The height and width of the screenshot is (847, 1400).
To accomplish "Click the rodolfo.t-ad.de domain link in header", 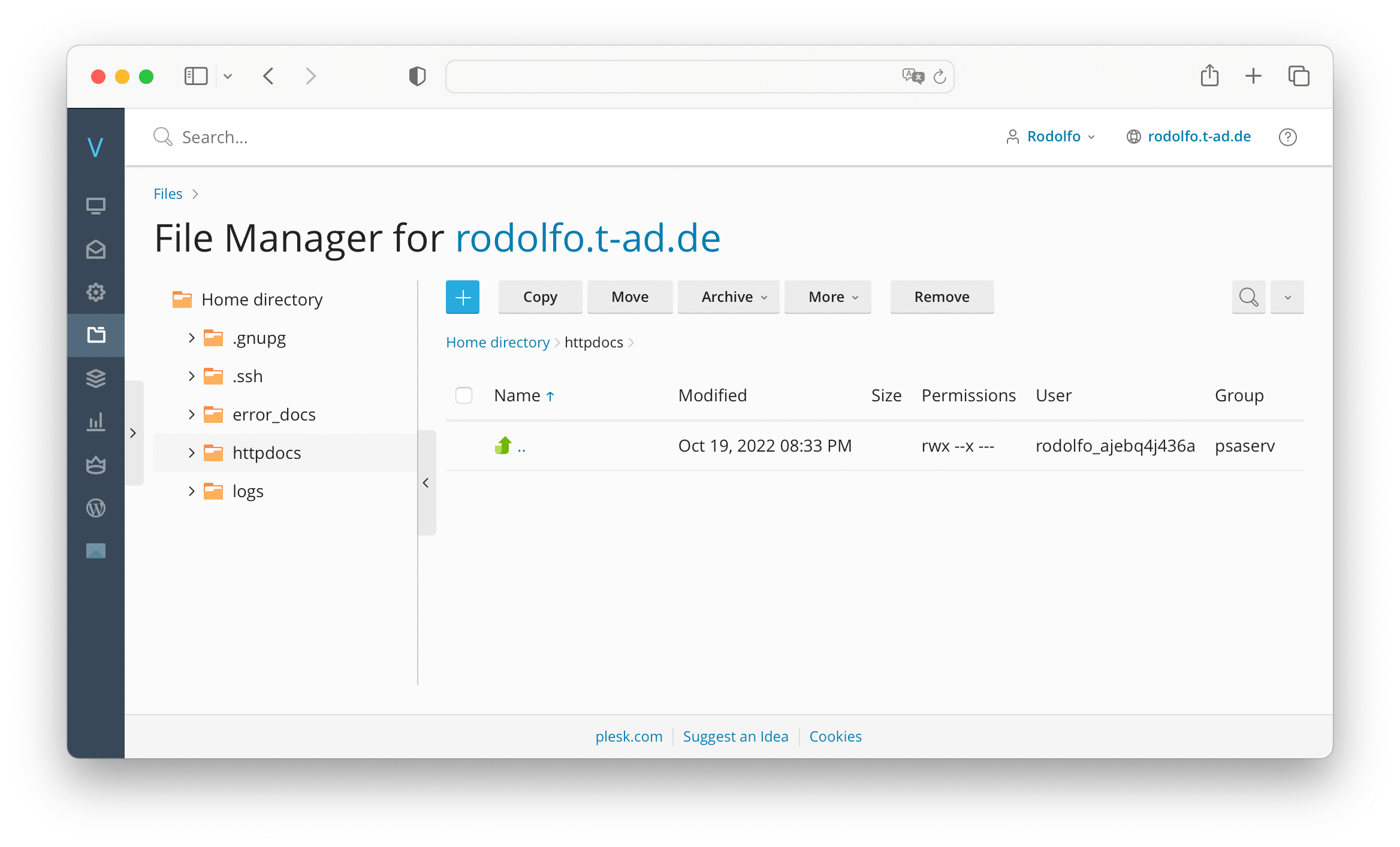I will 1199,137.
